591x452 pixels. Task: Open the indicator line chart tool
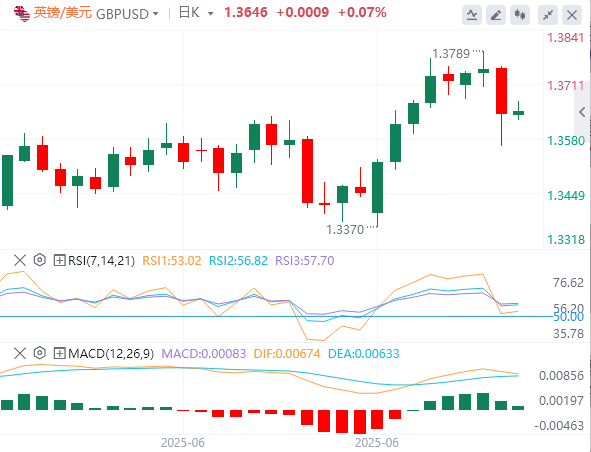click(x=472, y=15)
